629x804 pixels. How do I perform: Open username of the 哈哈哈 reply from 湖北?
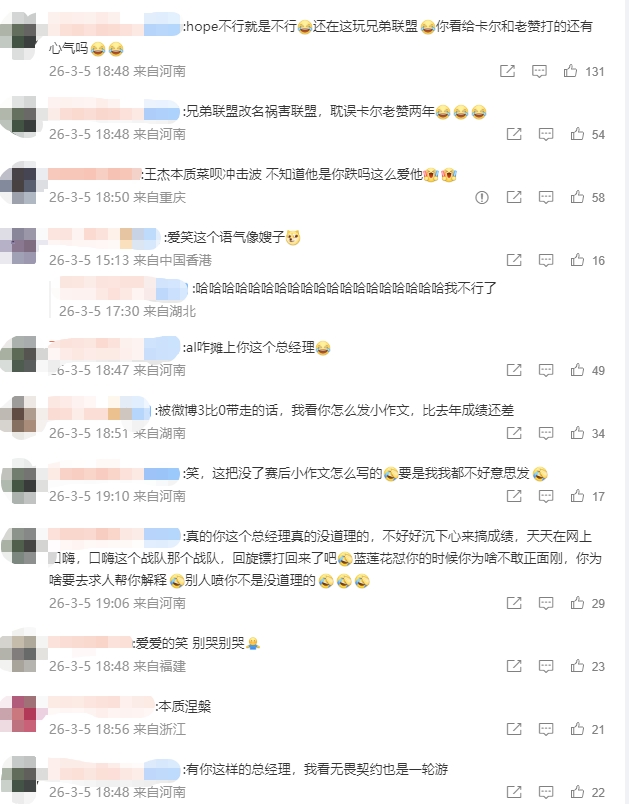(x=124, y=288)
